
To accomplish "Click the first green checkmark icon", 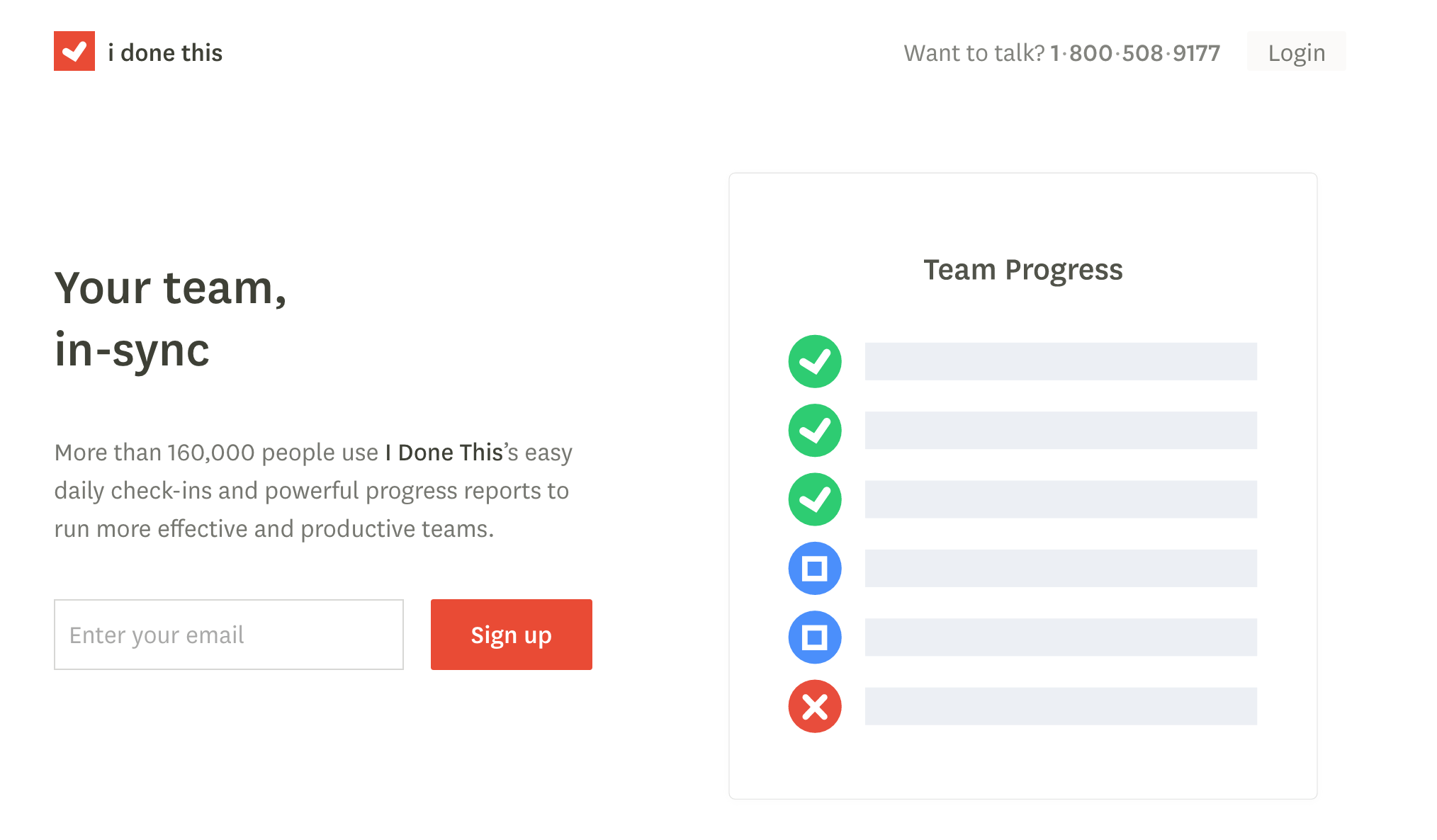I will 815,361.
